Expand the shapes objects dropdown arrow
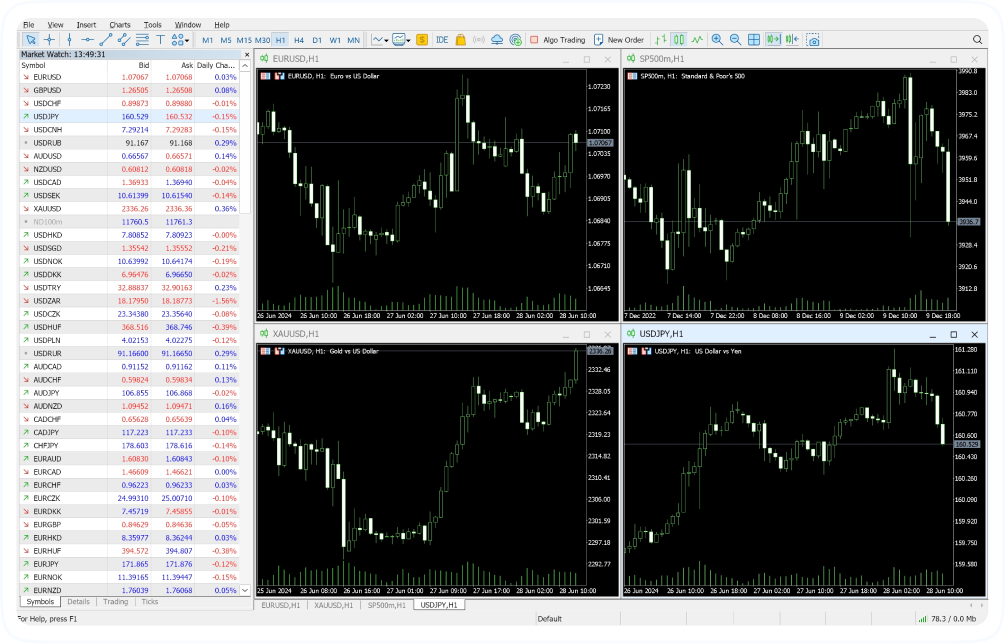1005x644 pixels. tap(187, 40)
